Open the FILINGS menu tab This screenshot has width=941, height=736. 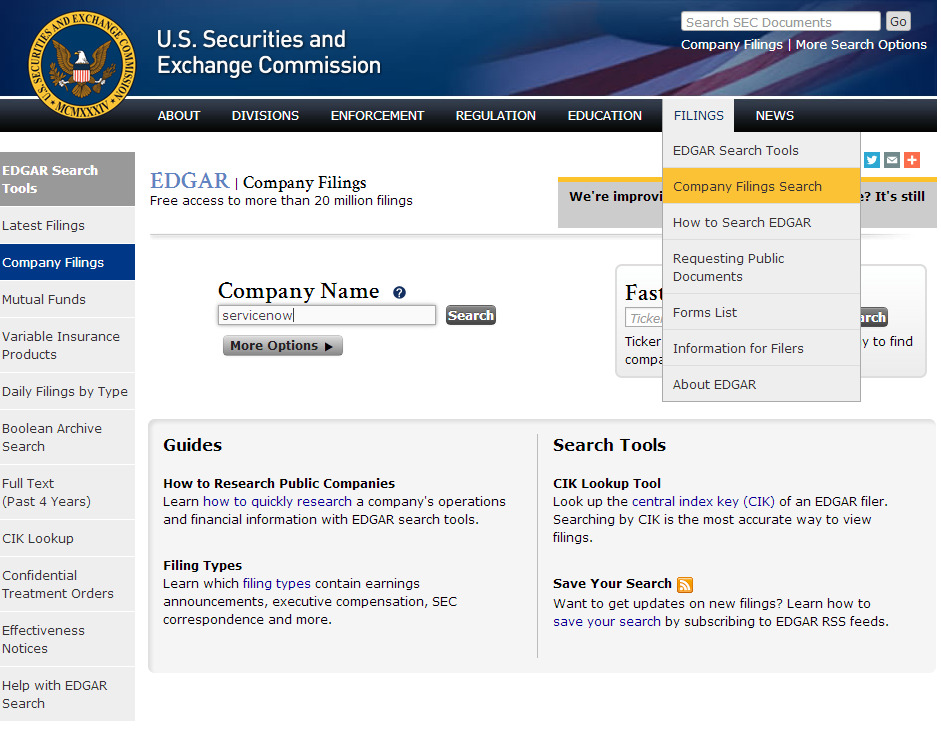point(698,115)
